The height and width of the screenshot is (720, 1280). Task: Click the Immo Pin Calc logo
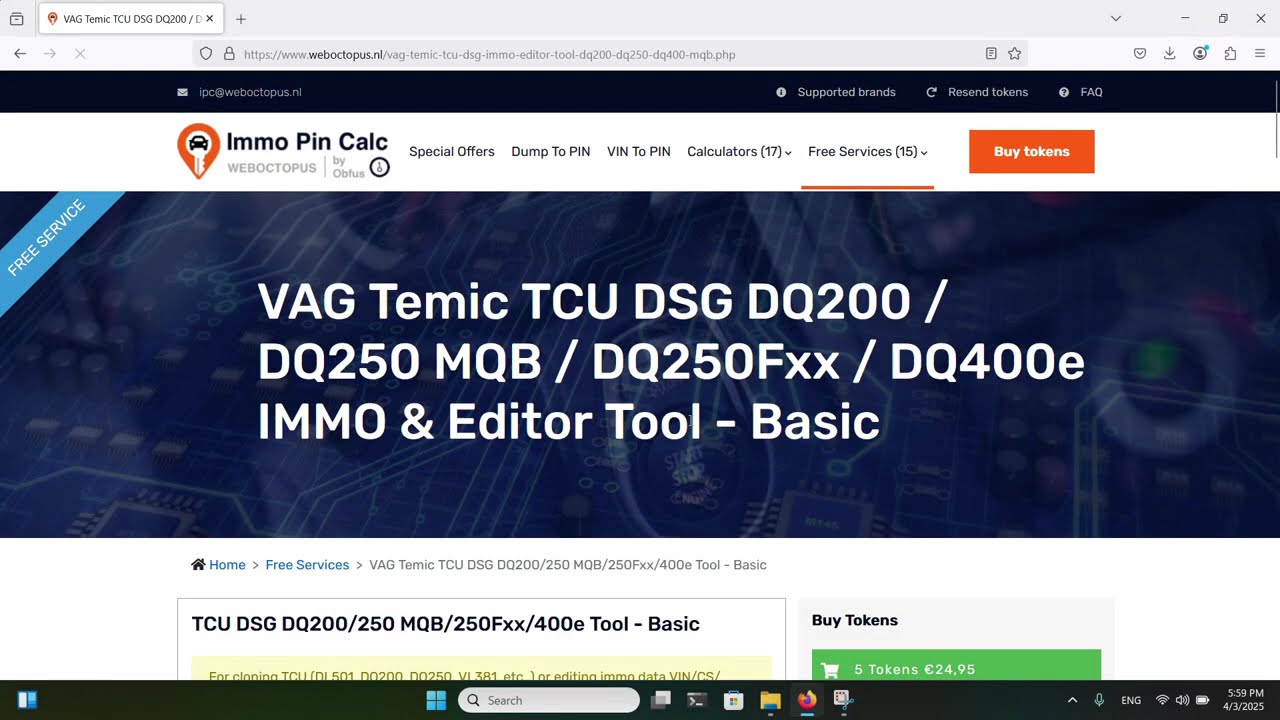pyautogui.click(x=283, y=152)
